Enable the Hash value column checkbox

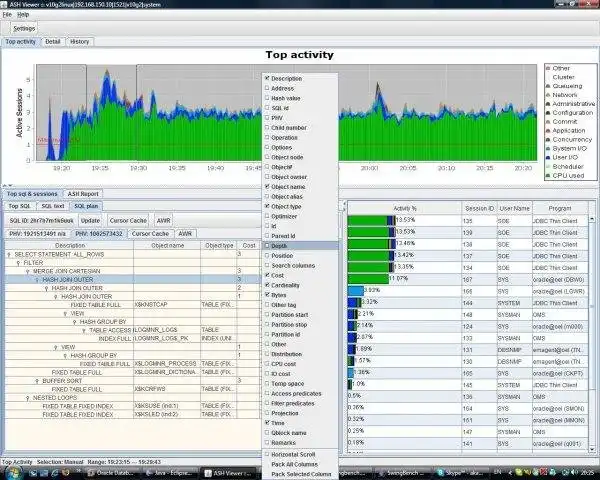pyautogui.click(x=267, y=98)
